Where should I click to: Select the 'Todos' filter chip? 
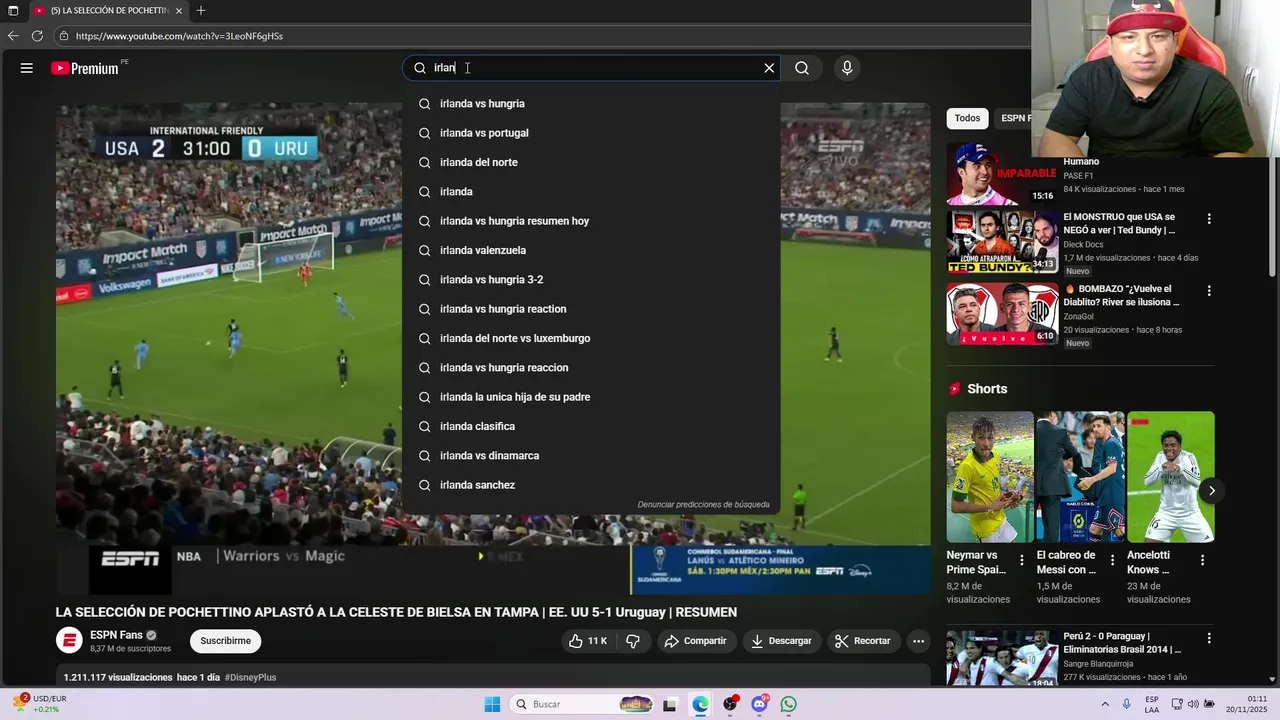967,118
